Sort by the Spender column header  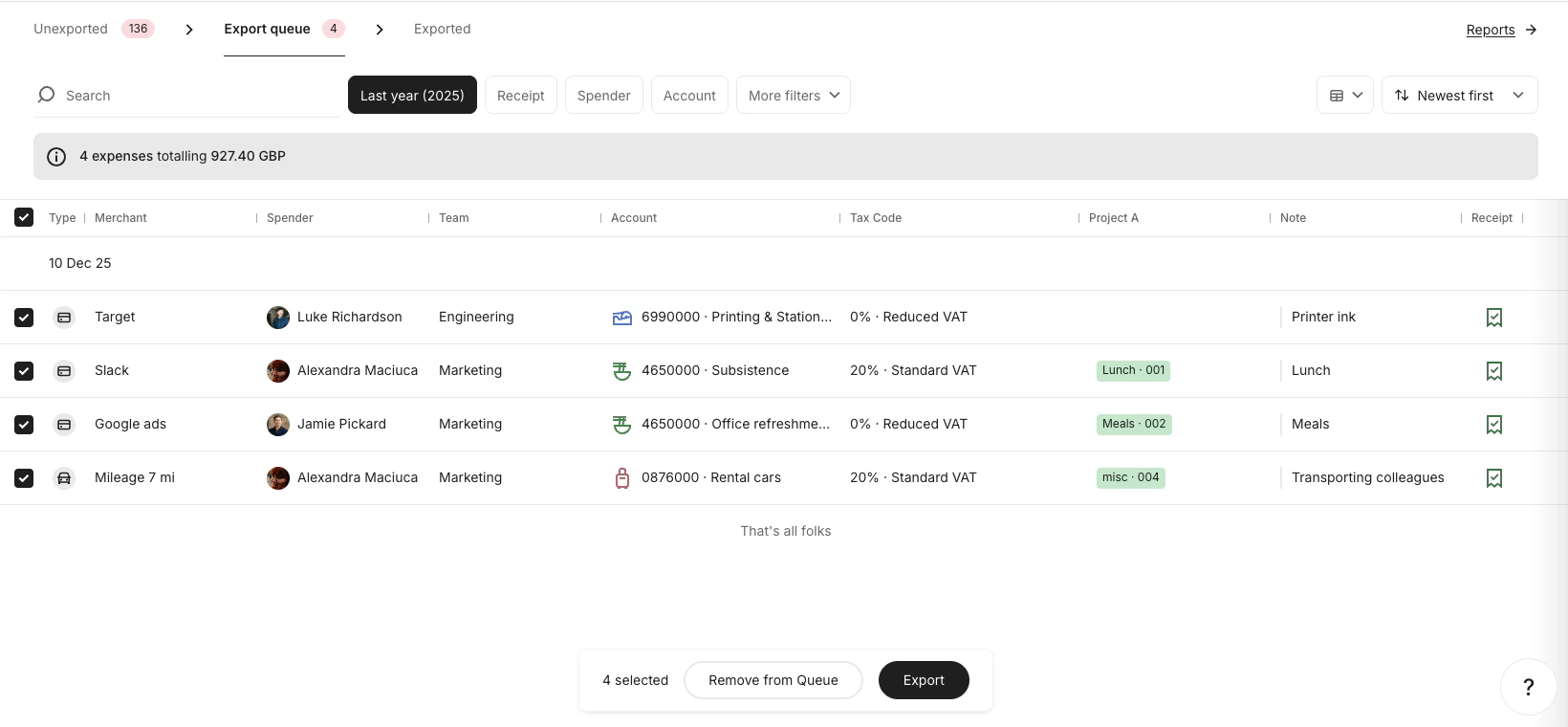point(290,218)
